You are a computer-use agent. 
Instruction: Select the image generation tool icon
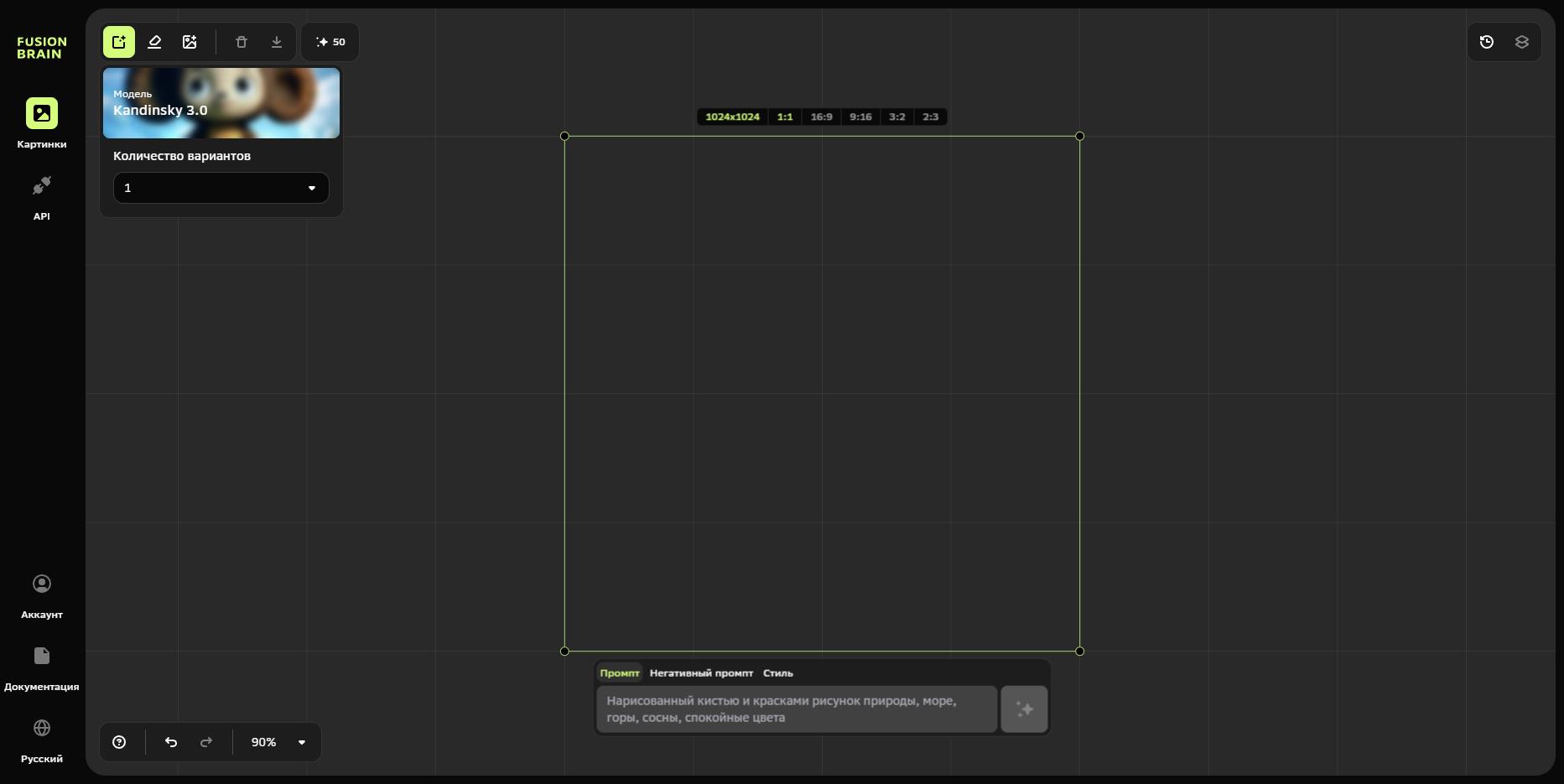(119, 42)
